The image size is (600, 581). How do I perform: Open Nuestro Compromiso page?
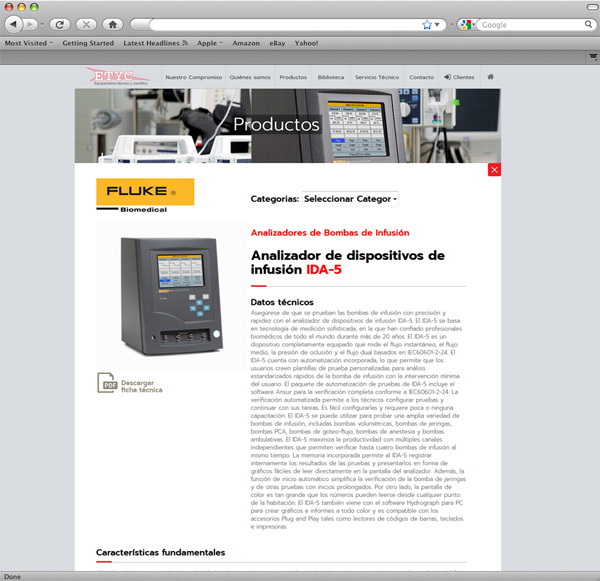(x=190, y=77)
